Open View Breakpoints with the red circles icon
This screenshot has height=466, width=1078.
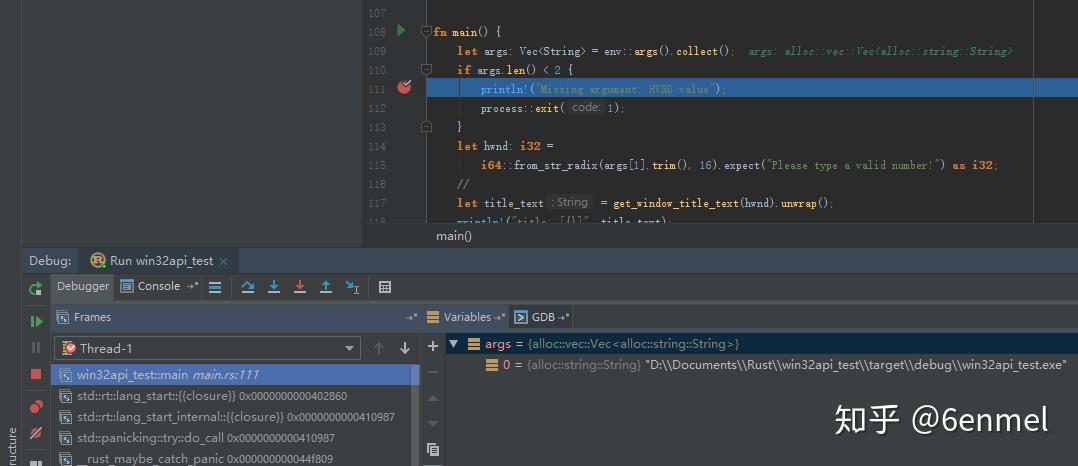coord(36,407)
